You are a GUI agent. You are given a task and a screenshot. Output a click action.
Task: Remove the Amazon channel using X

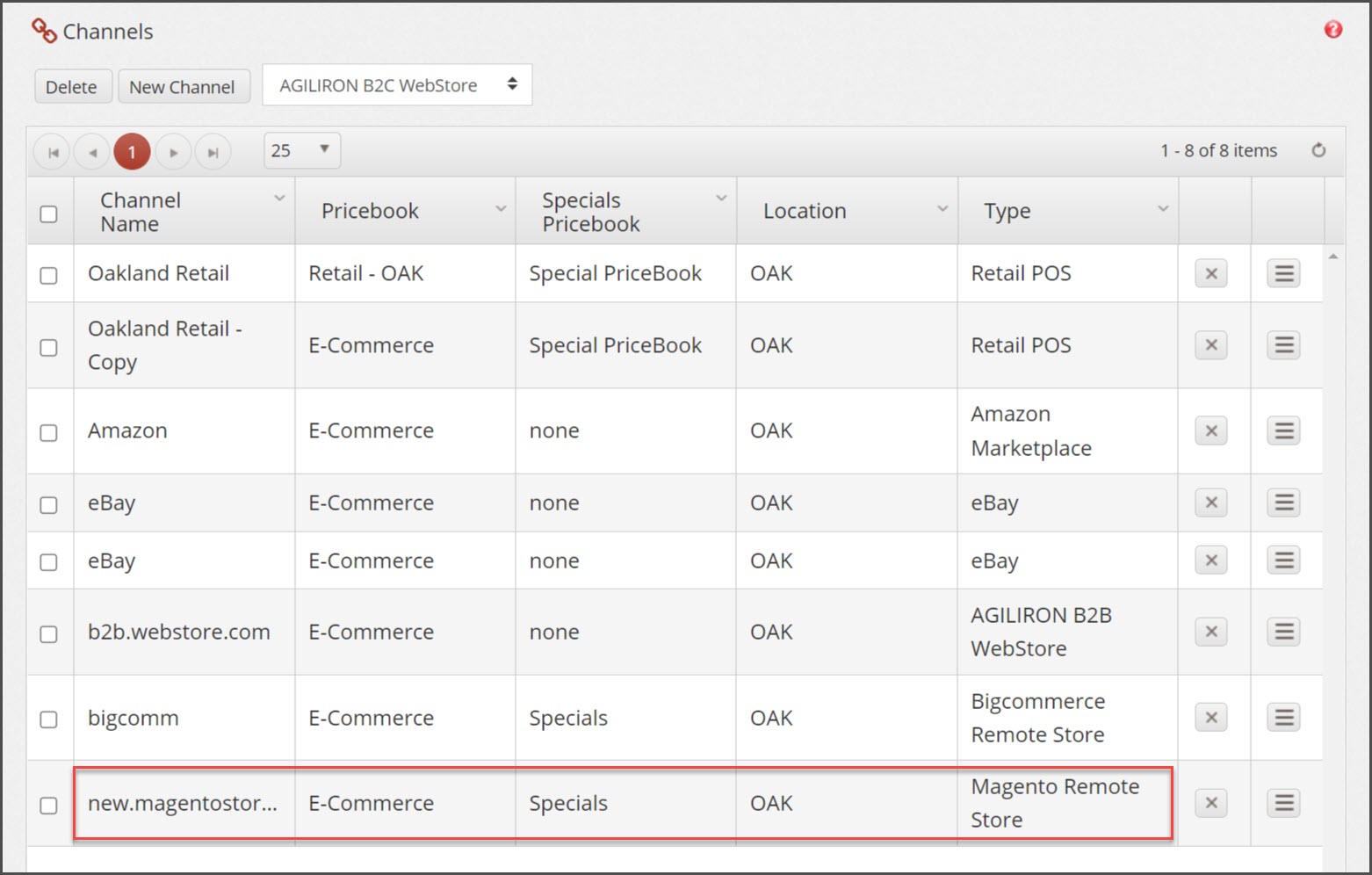point(1211,430)
